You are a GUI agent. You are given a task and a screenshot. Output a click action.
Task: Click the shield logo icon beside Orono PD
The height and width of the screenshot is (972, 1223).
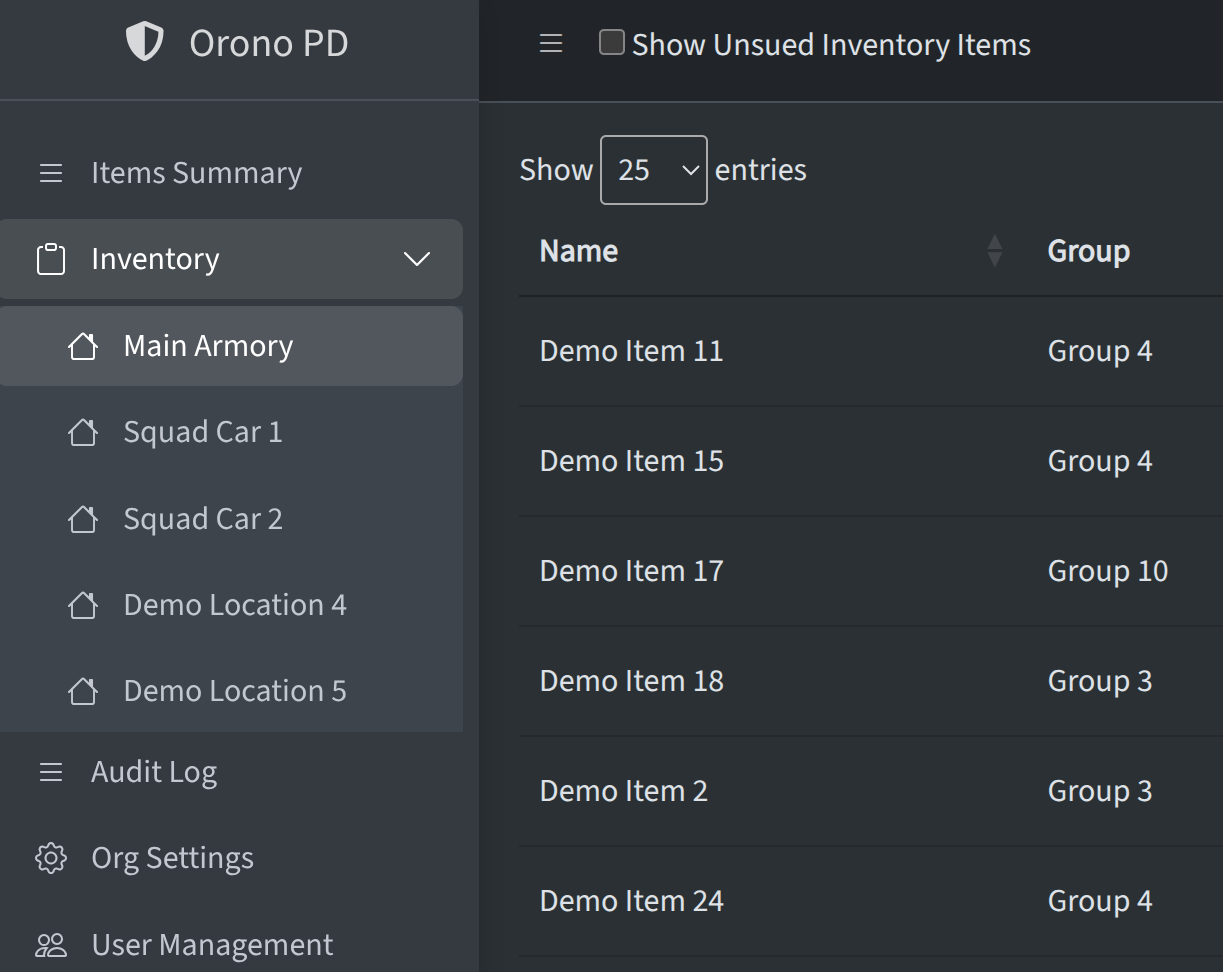click(x=145, y=43)
